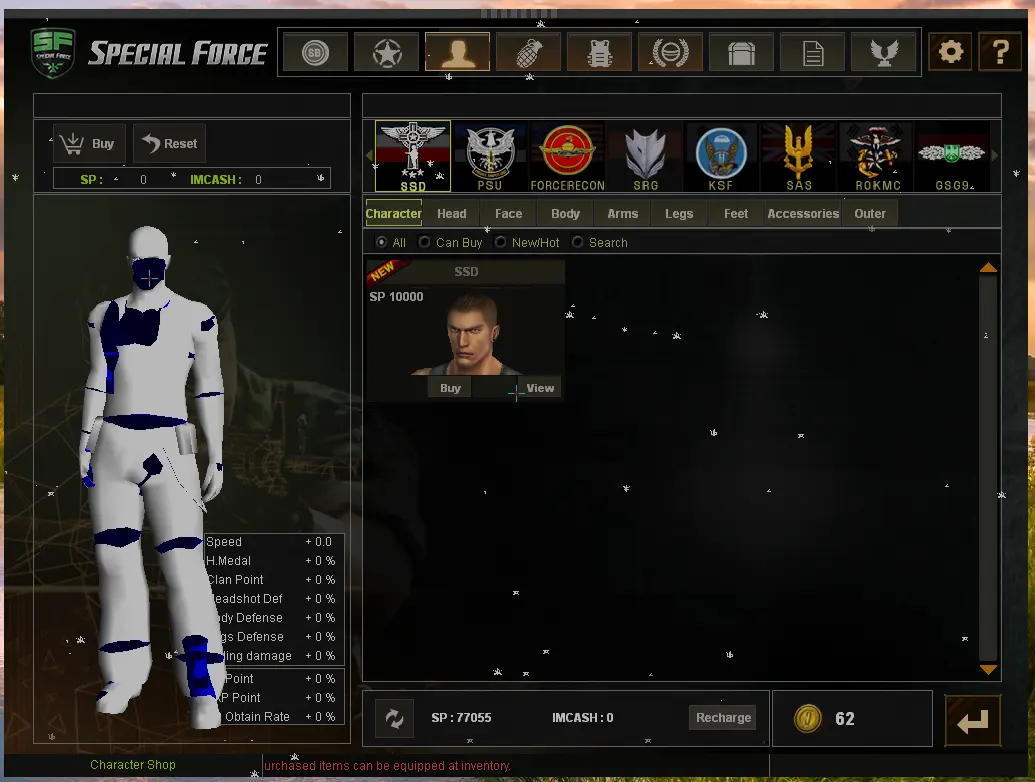
Task: Click the Special Force SF shield logo
Action: [x=53, y=53]
